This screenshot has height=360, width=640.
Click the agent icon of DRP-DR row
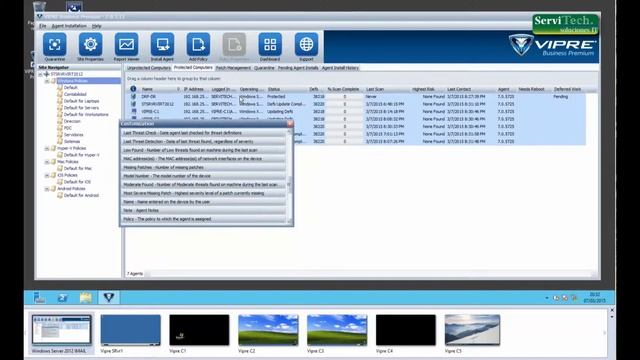click(133, 97)
